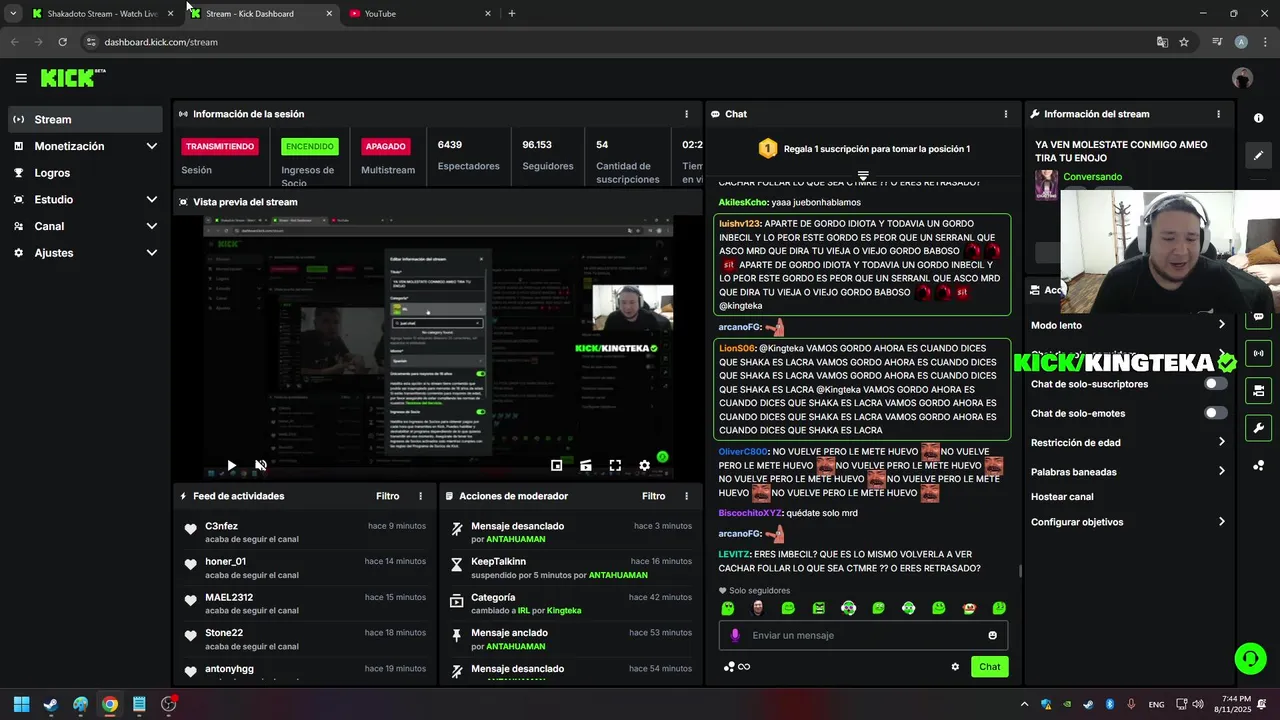Open a new browser tab
Screen dimensions: 1280x720
tap(512, 14)
